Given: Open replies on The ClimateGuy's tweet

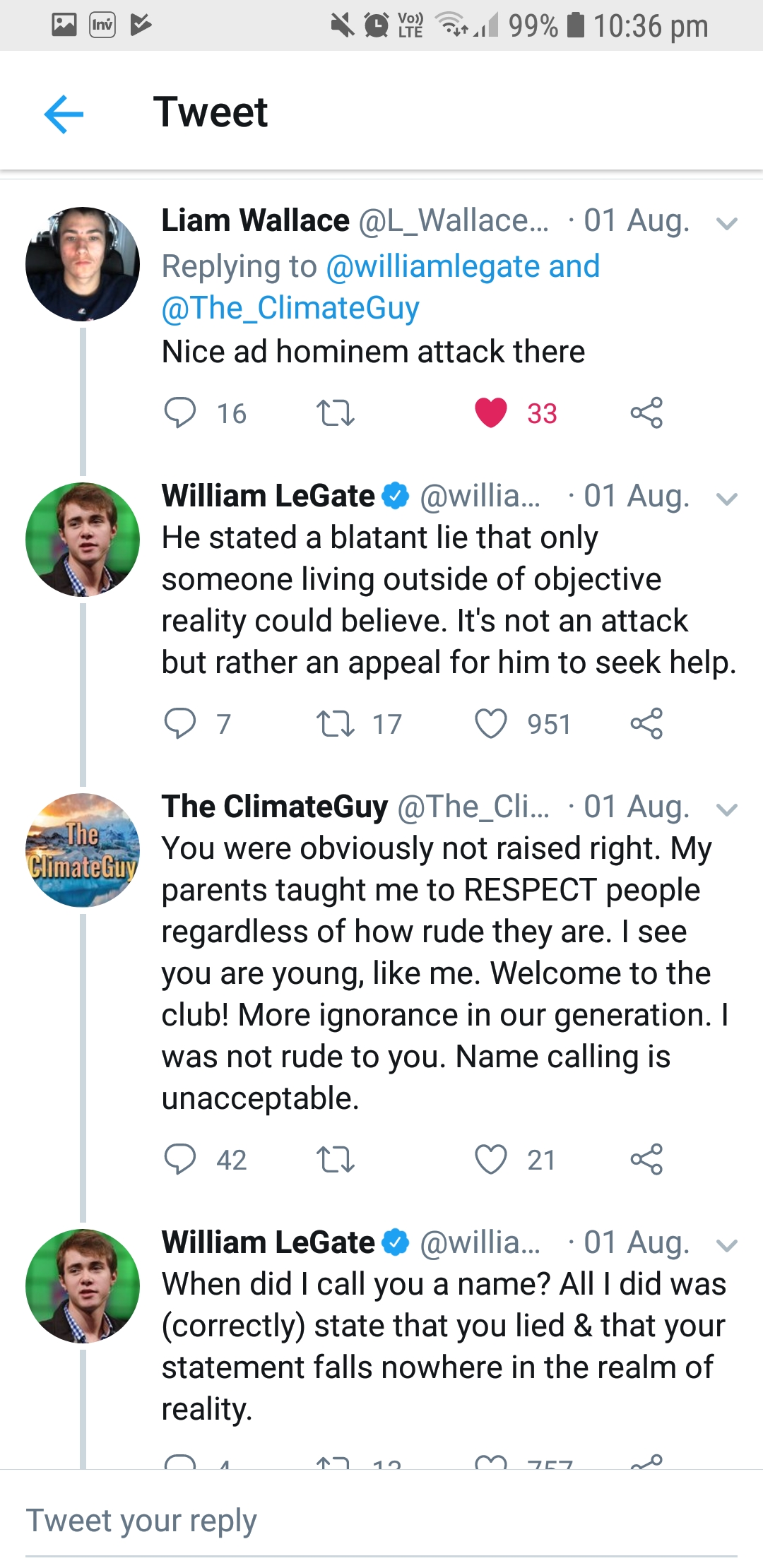Looking at the screenshot, I should [x=180, y=1159].
